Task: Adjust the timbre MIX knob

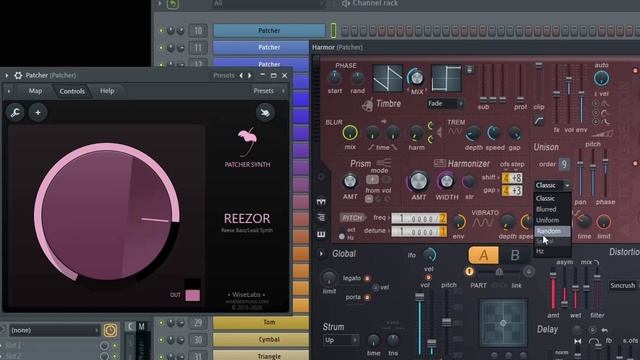Action: click(x=416, y=77)
